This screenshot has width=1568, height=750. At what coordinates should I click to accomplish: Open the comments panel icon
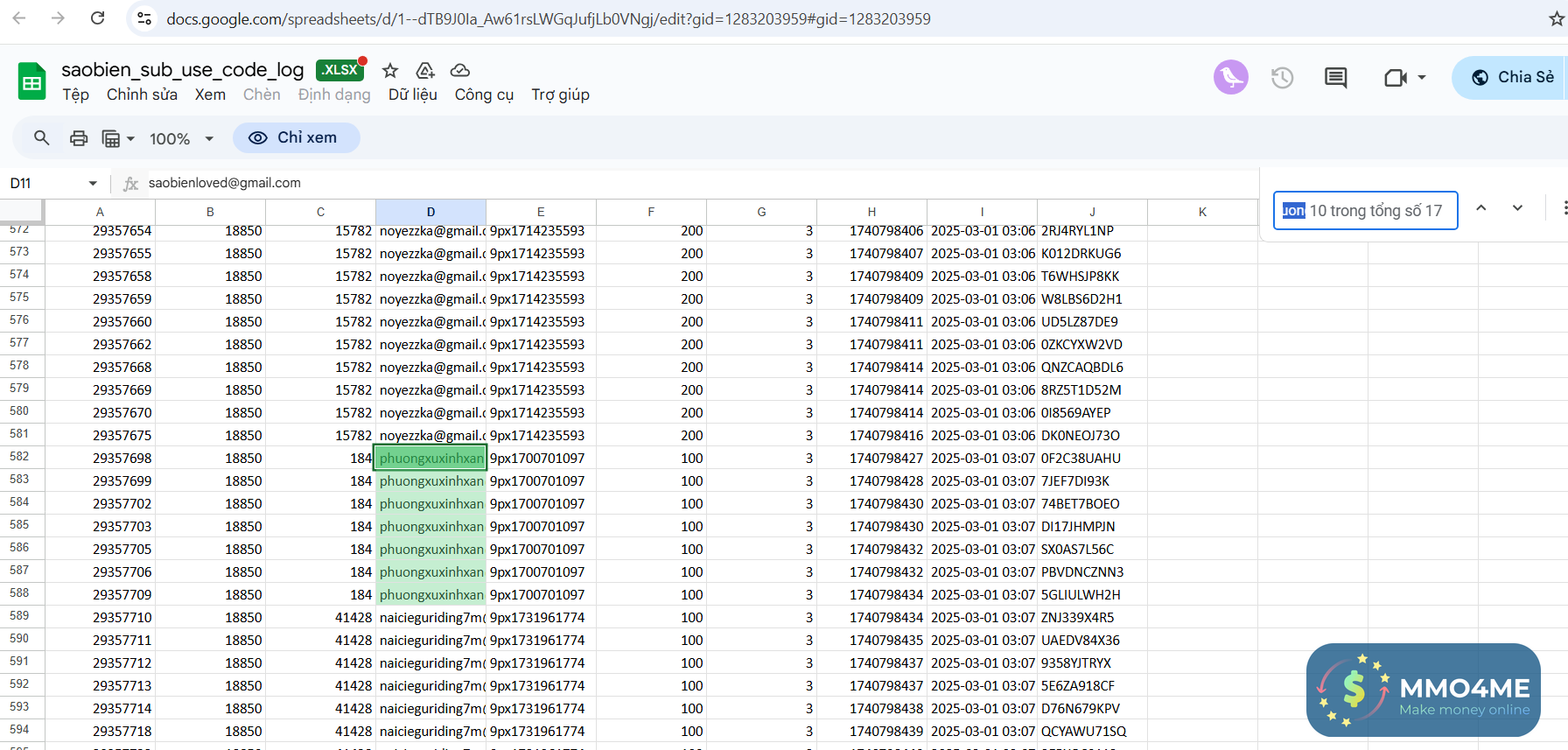click(1335, 78)
